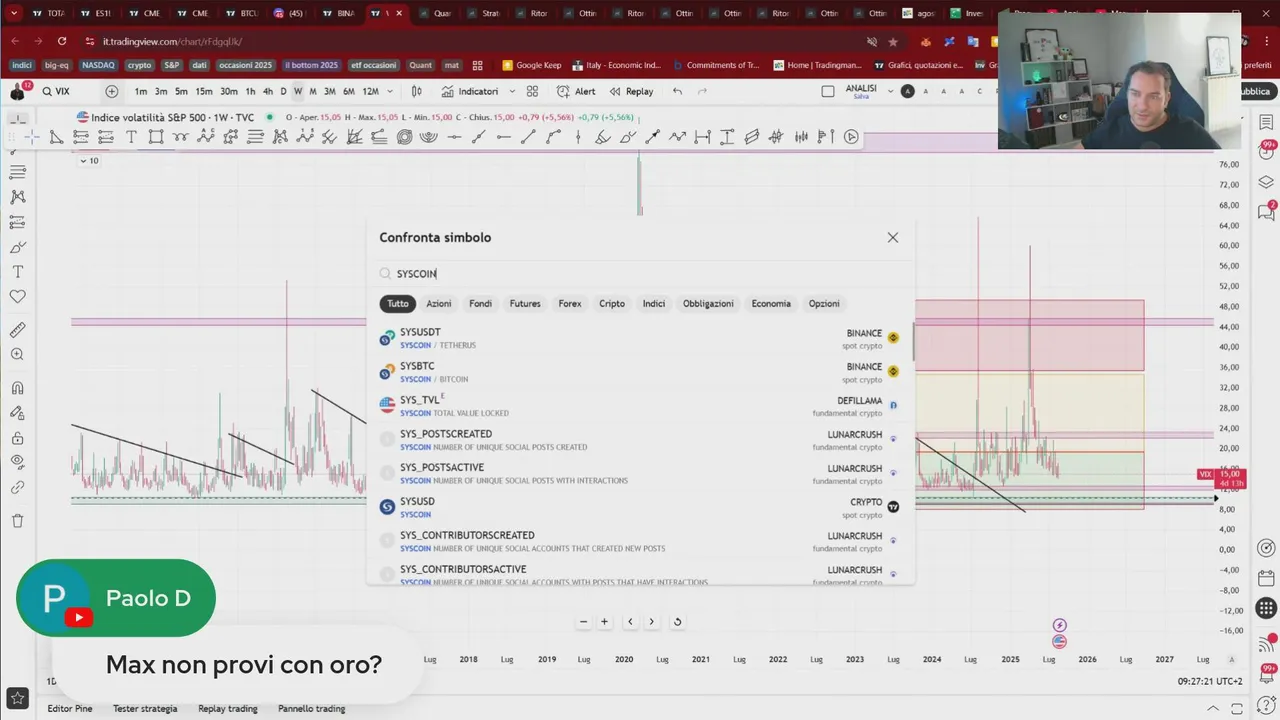Open indicator templates grid icon
Viewport: 1280px width, 720px height.
532,91
